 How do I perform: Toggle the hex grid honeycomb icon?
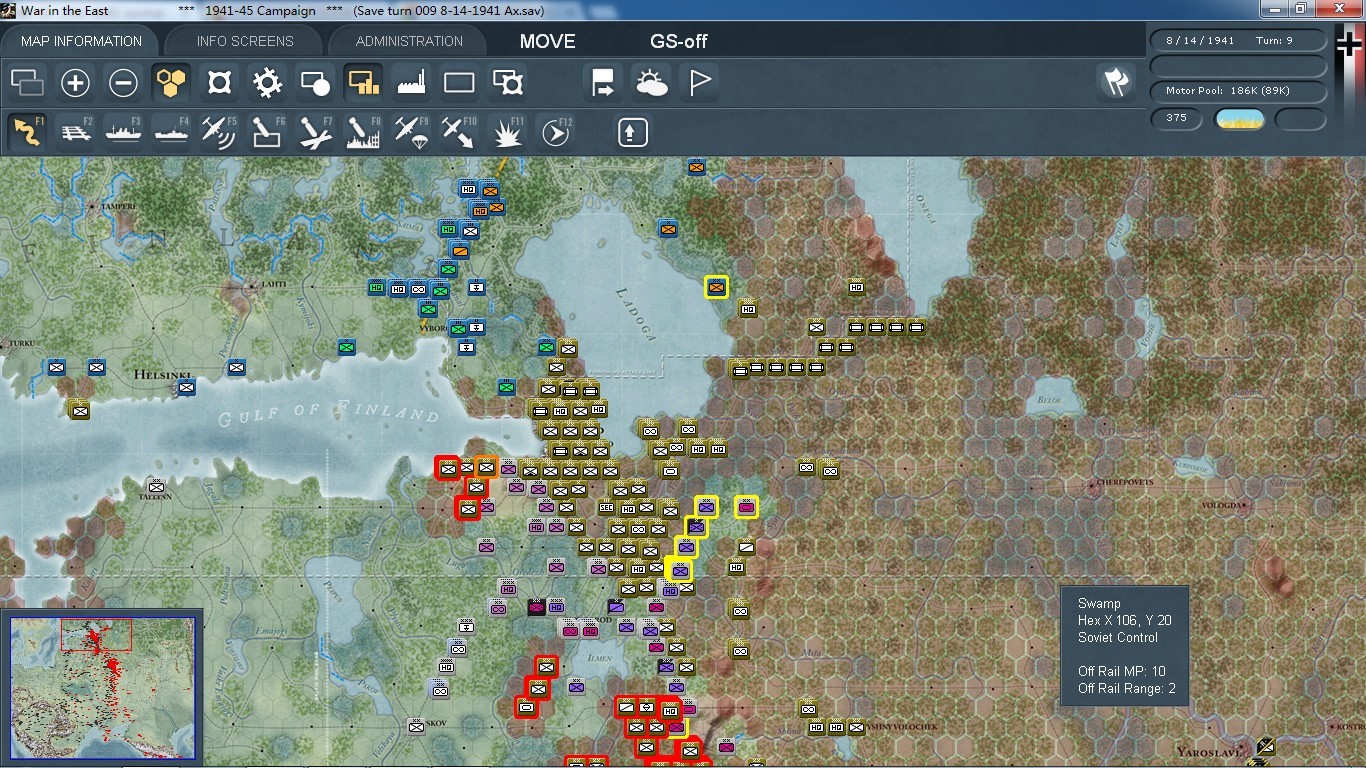pos(171,82)
